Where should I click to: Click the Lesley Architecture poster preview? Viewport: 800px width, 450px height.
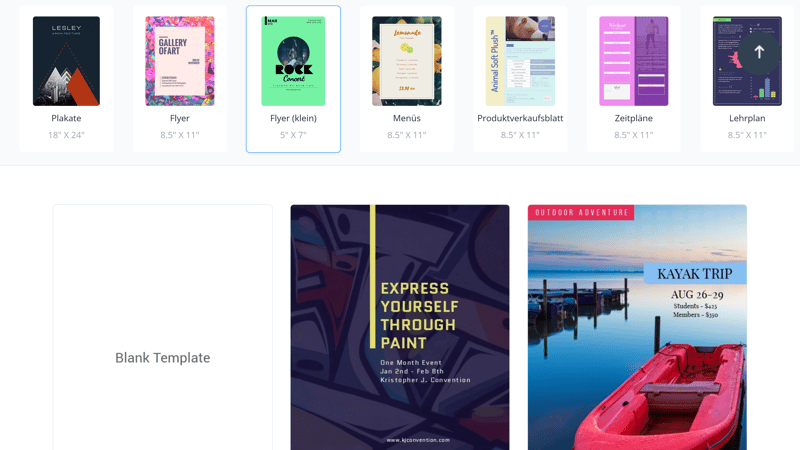[x=66, y=61]
